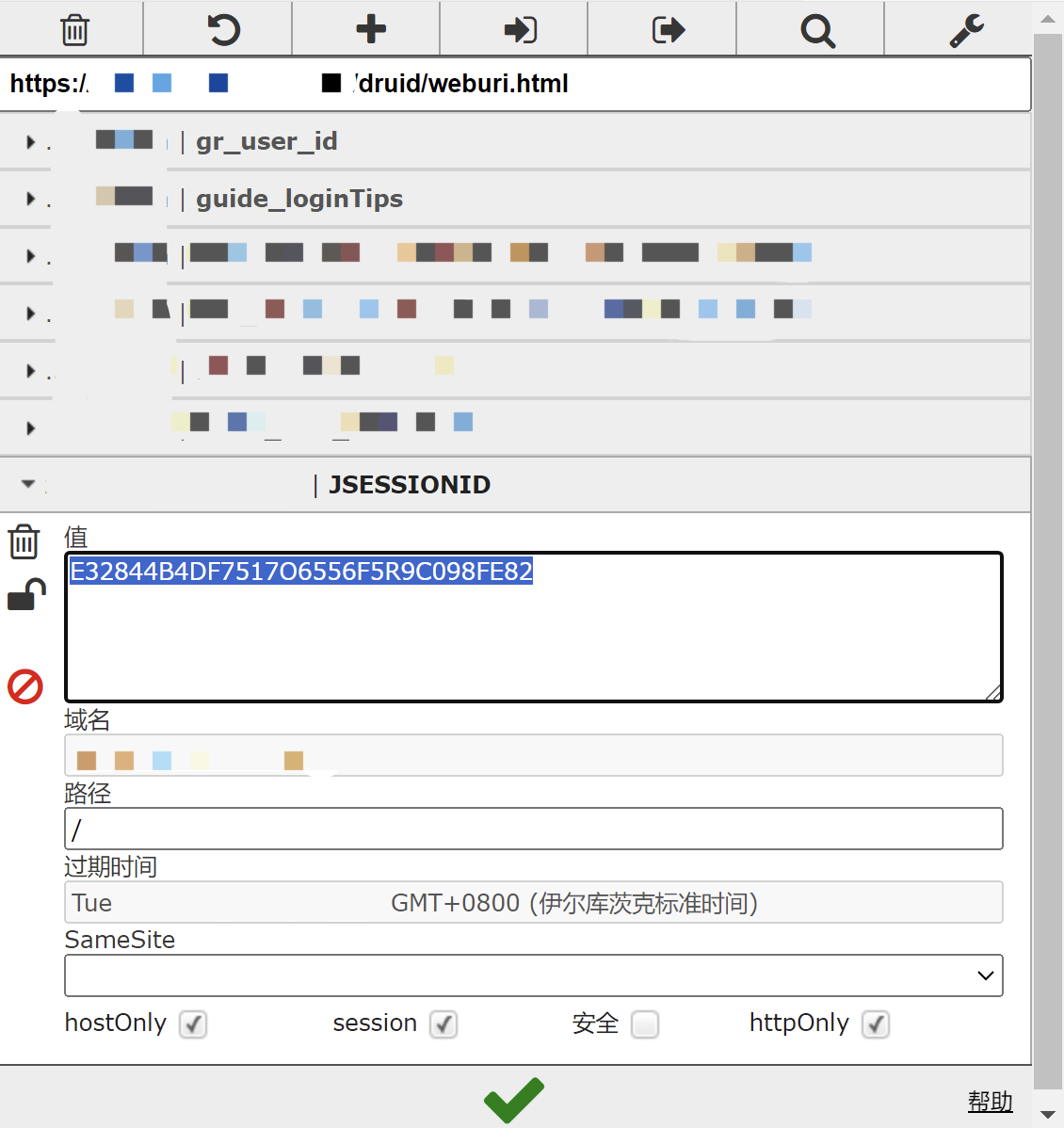The height and width of the screenshot is (1128, 1064).
Task: Enable the 安全 secure checkbox
Action: point(645,1023)
